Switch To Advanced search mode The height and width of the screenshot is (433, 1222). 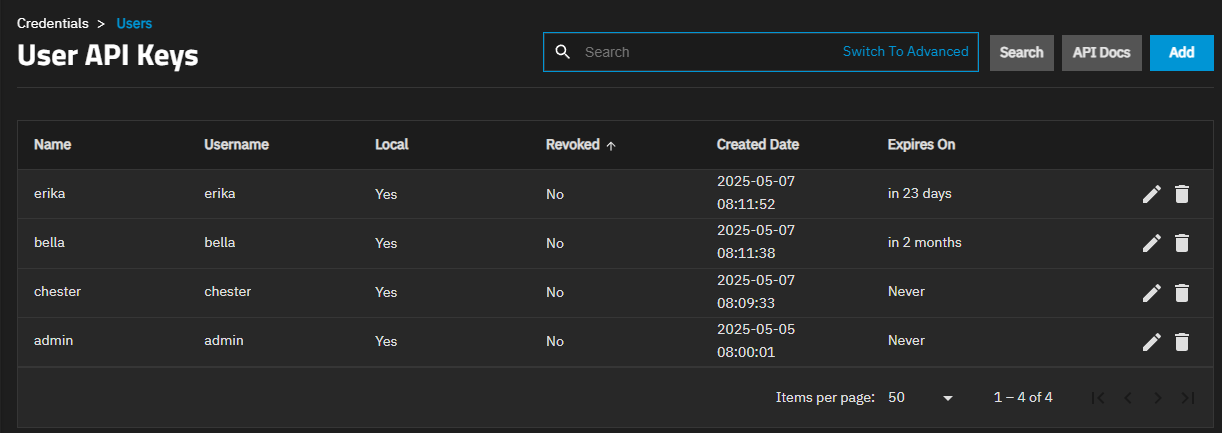click(905, 52)
